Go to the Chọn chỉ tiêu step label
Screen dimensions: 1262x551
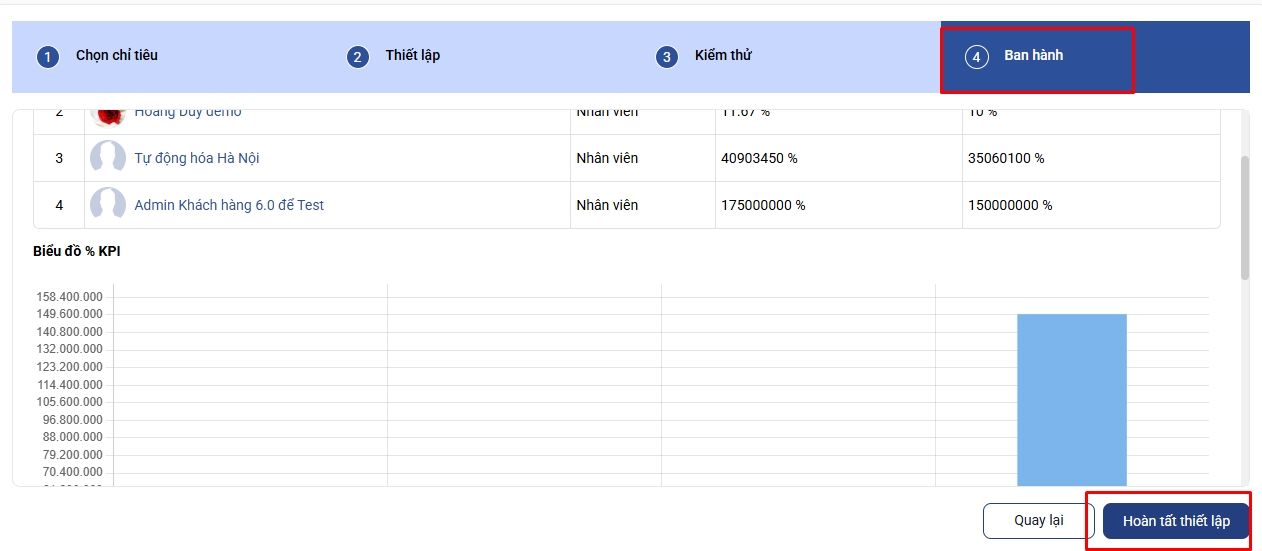pyautogui.click(x=117, y=55)
